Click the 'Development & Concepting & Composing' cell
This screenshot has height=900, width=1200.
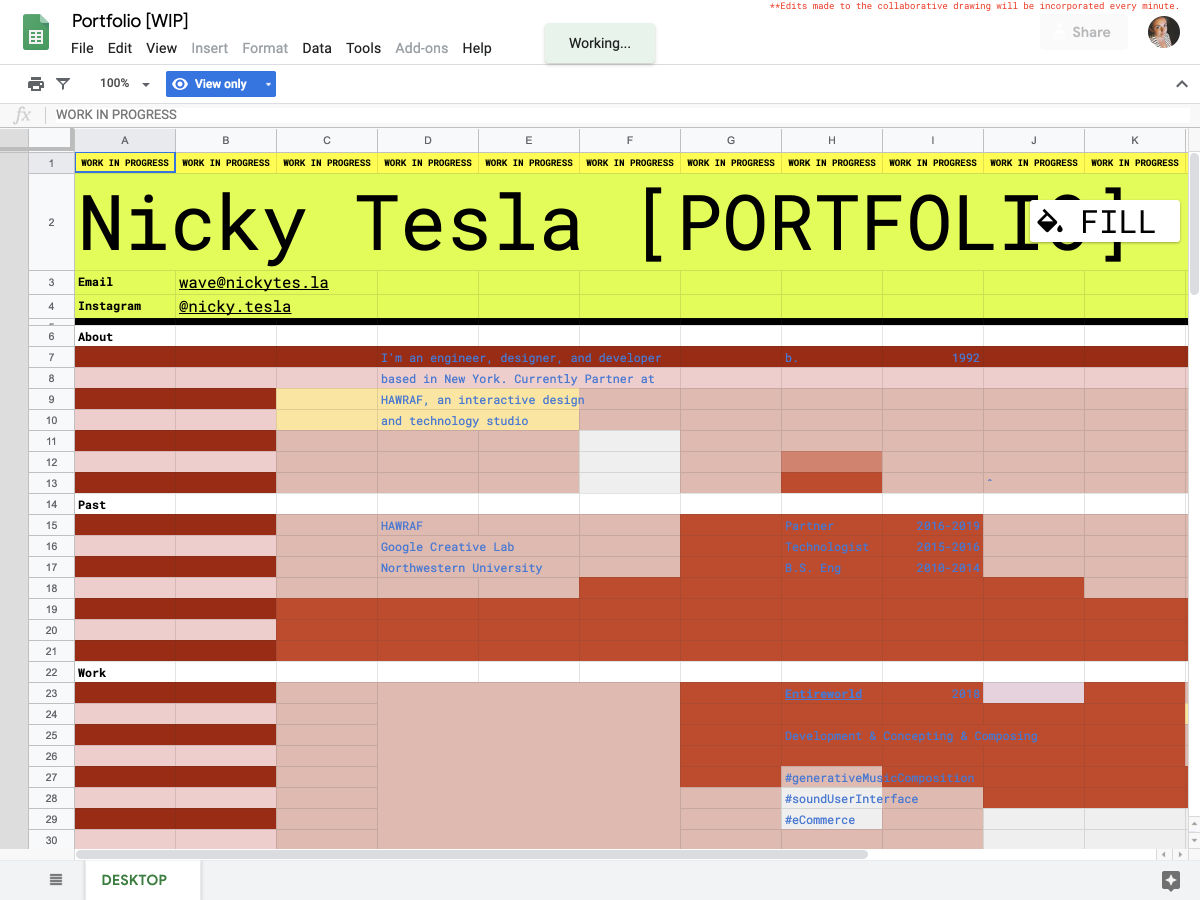[832, 735]
